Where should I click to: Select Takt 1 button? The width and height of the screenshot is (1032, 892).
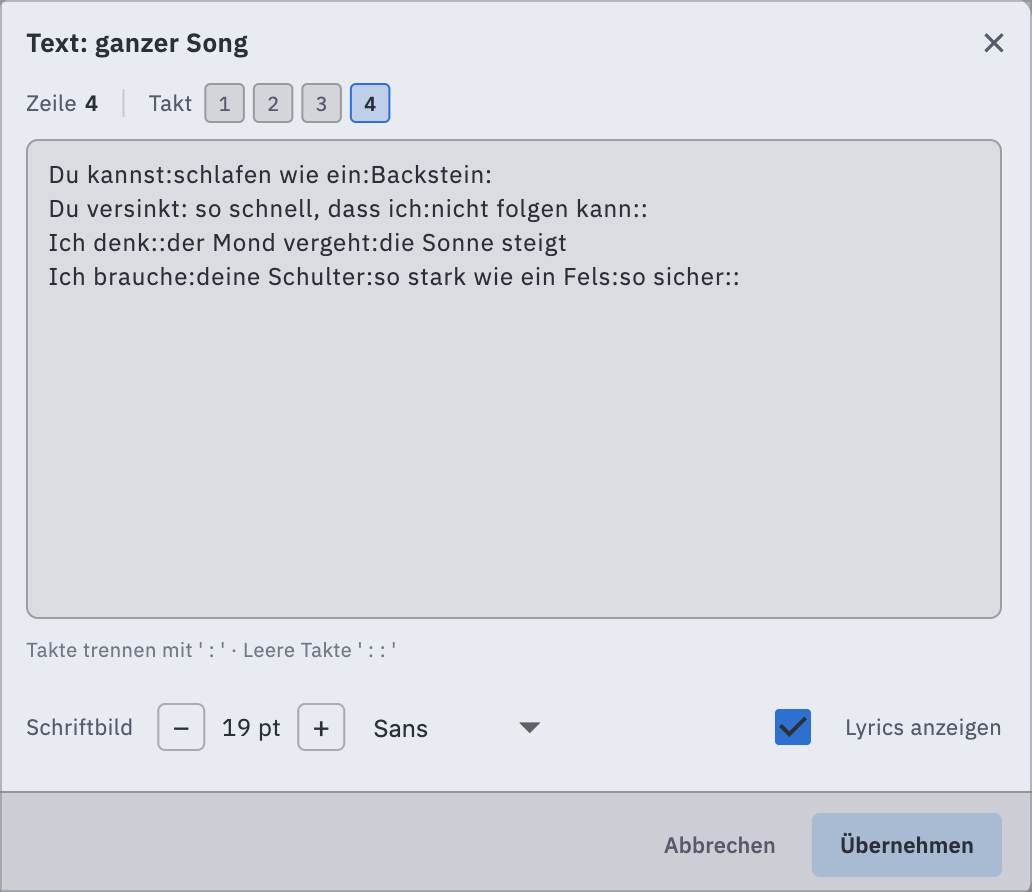coord(224,103)
